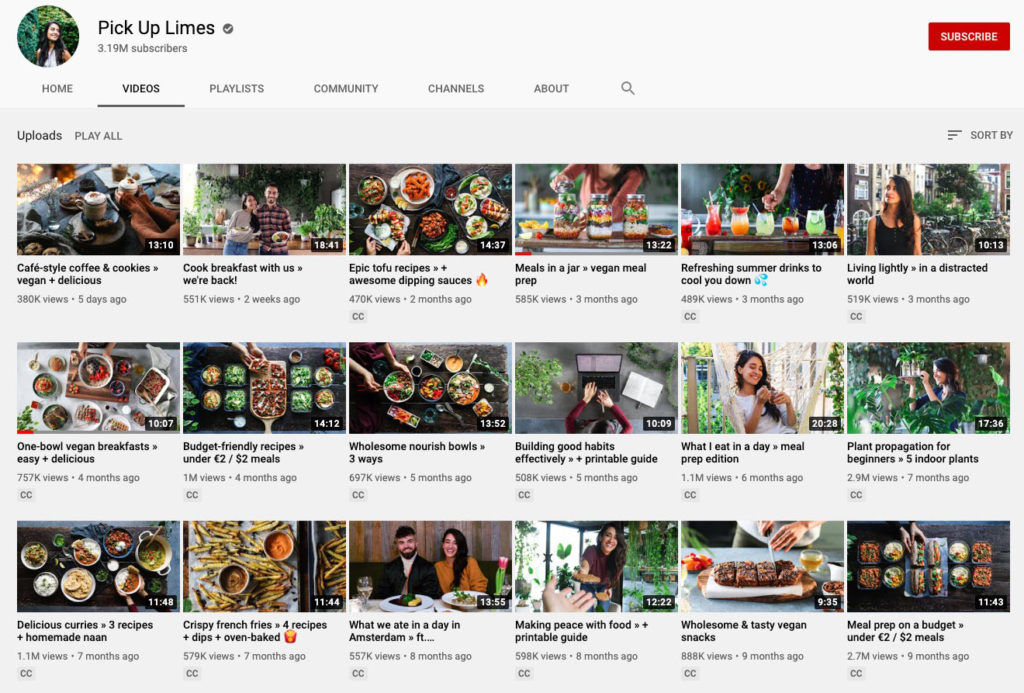Select the Videos tab

point(141,88)
